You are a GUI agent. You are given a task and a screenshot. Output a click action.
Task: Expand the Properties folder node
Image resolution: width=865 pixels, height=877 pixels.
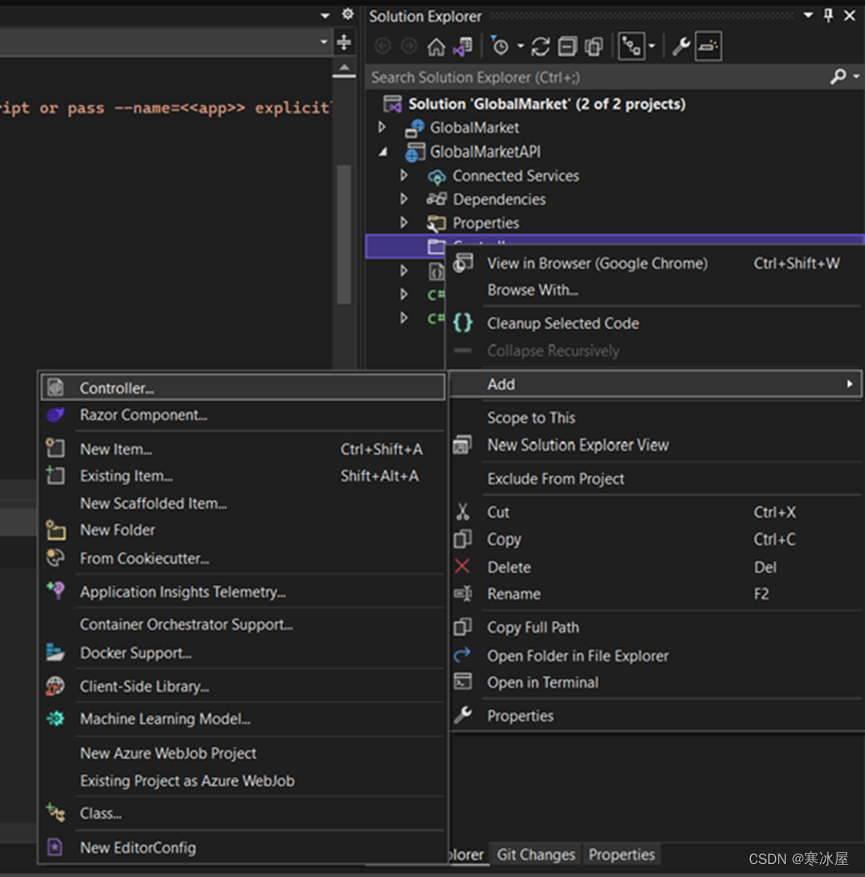point(404,223)
